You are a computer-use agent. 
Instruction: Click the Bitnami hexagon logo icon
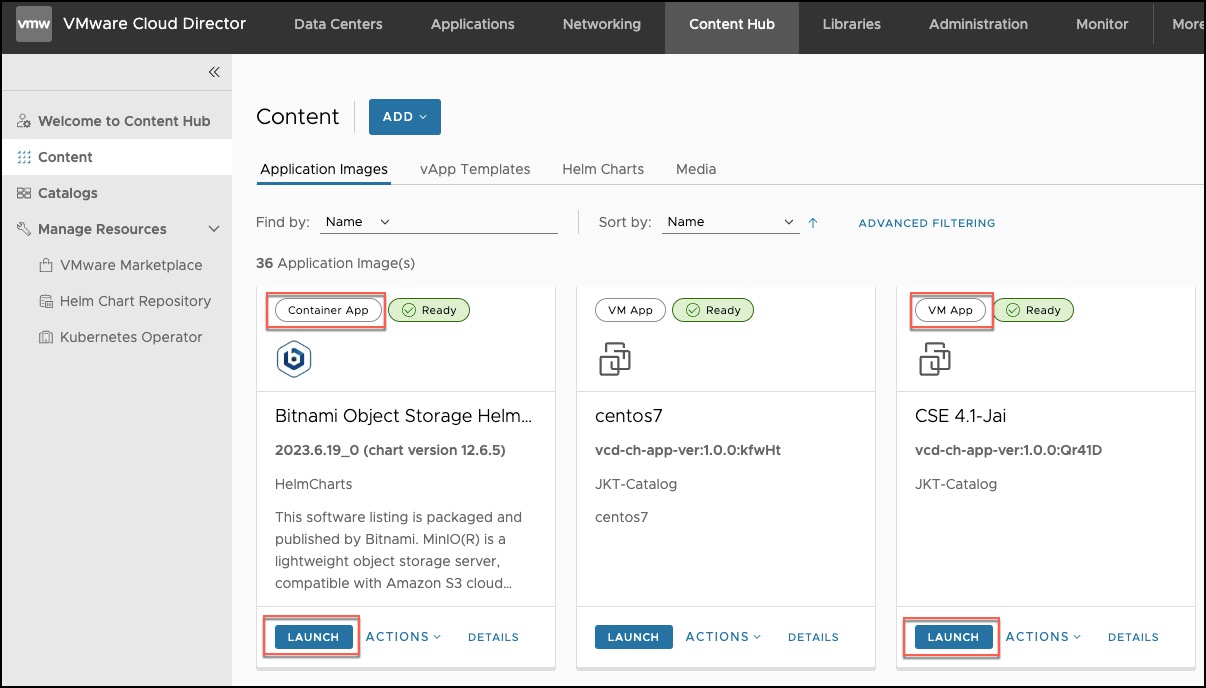coord(294,359)
